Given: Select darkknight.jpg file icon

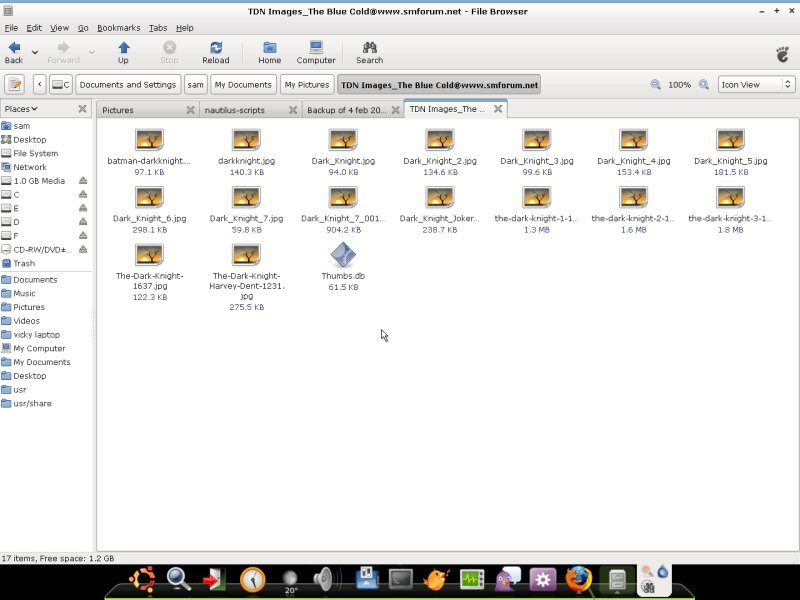Looking at the screenshot, I should pyautogui.click(x=246, y=140).
